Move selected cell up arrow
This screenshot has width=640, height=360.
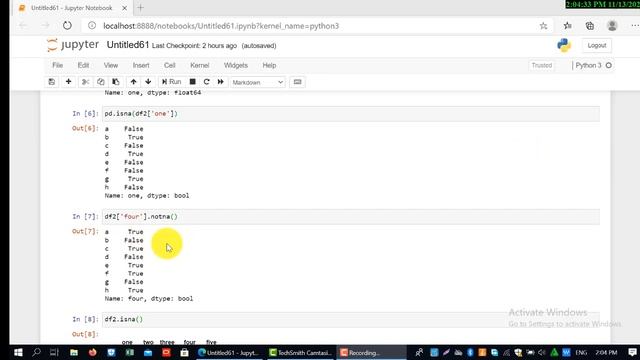[133, 82]
